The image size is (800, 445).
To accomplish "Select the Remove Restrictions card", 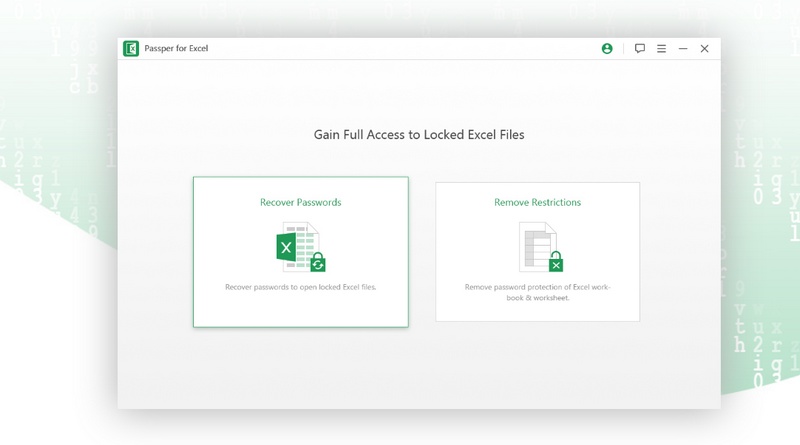I will (x=537, y=252).
